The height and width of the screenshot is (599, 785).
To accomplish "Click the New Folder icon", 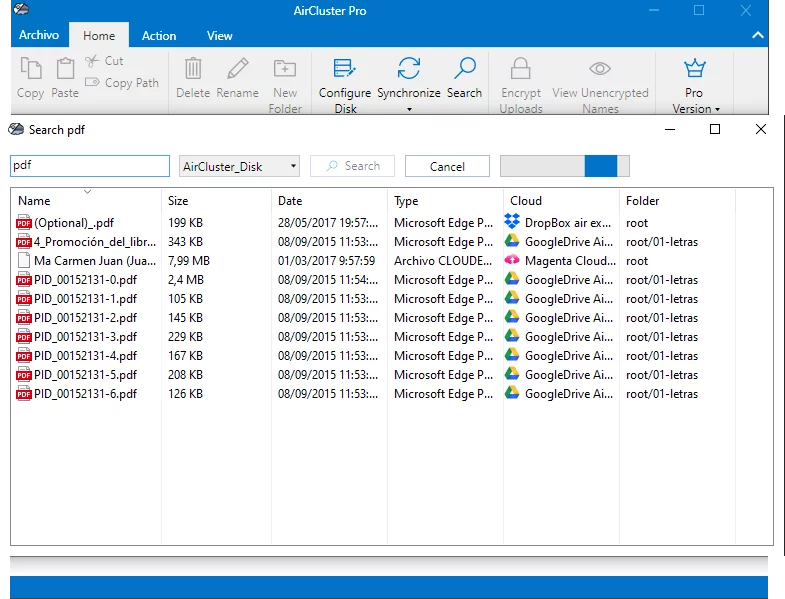I will click(x=285, y=69).
